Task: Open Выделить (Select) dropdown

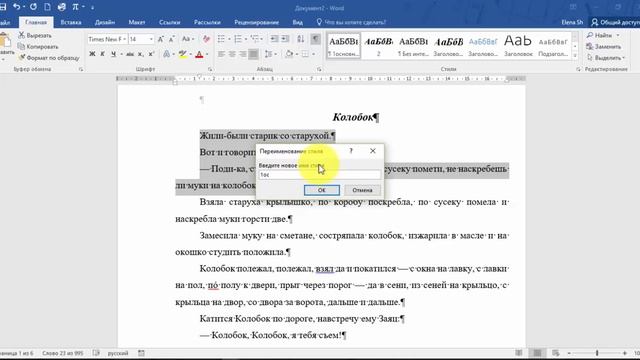Action: (606, 58)
